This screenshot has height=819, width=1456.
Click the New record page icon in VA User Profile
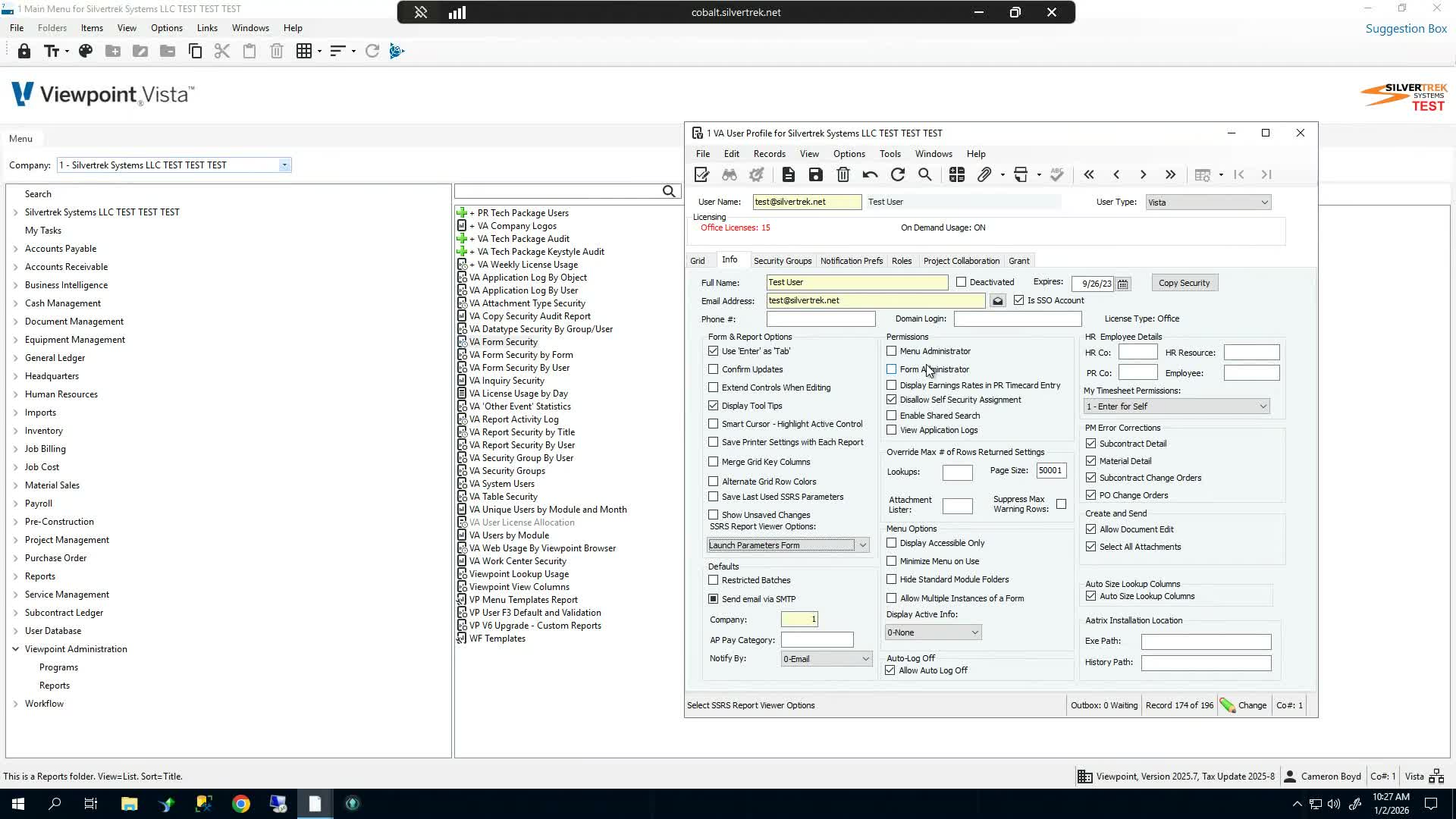[x=789, y=175]
